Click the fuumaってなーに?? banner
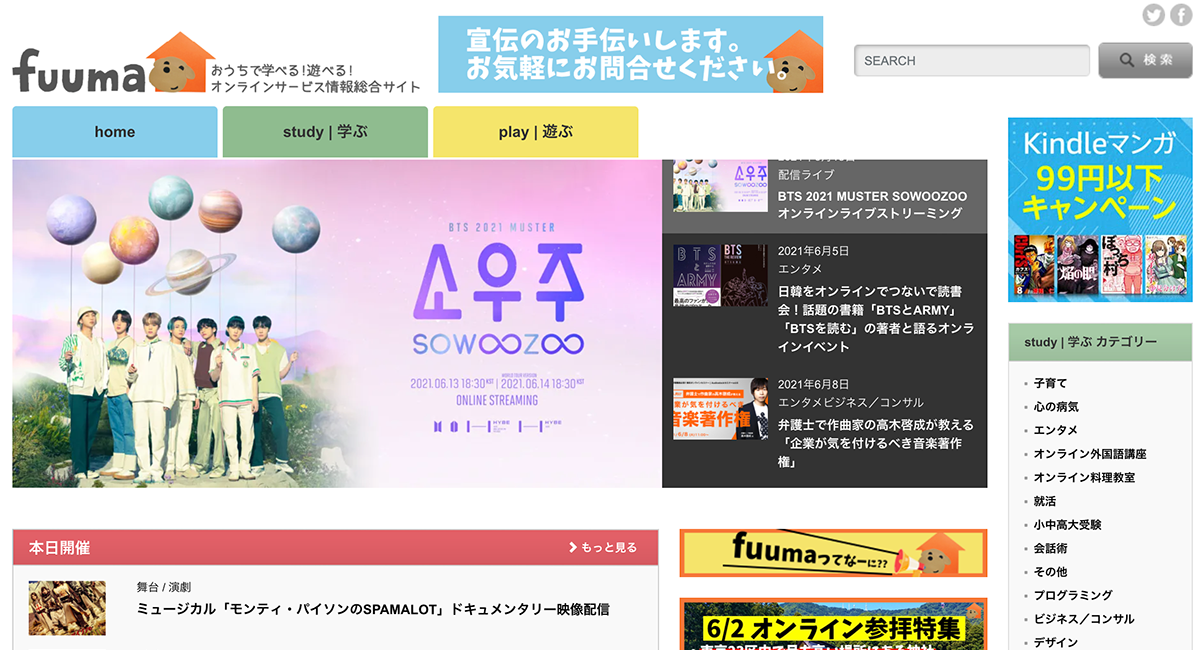Viewport: 1200px width, 650px height. pyautogui.click(x=833, y=553)
